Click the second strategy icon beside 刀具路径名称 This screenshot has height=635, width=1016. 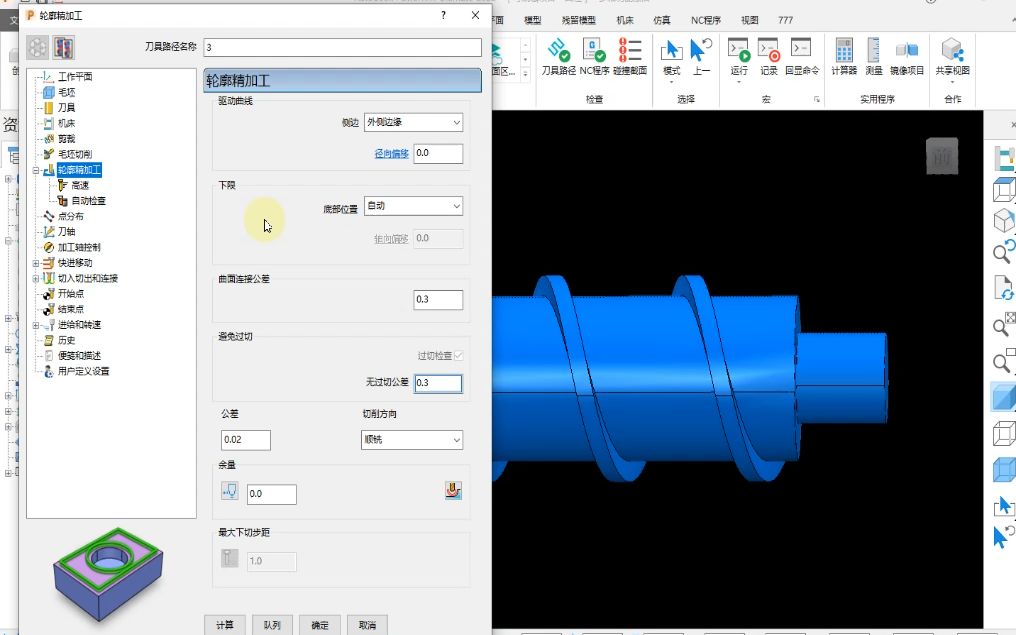(64, 47)
